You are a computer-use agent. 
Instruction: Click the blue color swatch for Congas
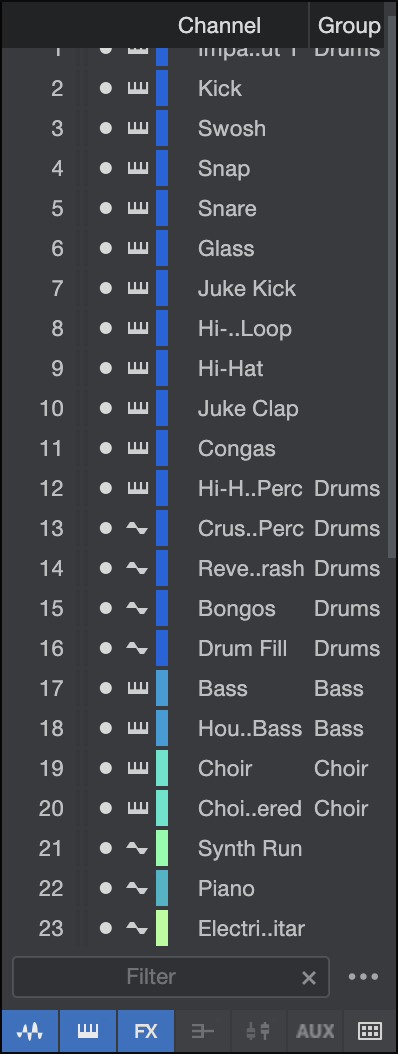coord(162,448)
